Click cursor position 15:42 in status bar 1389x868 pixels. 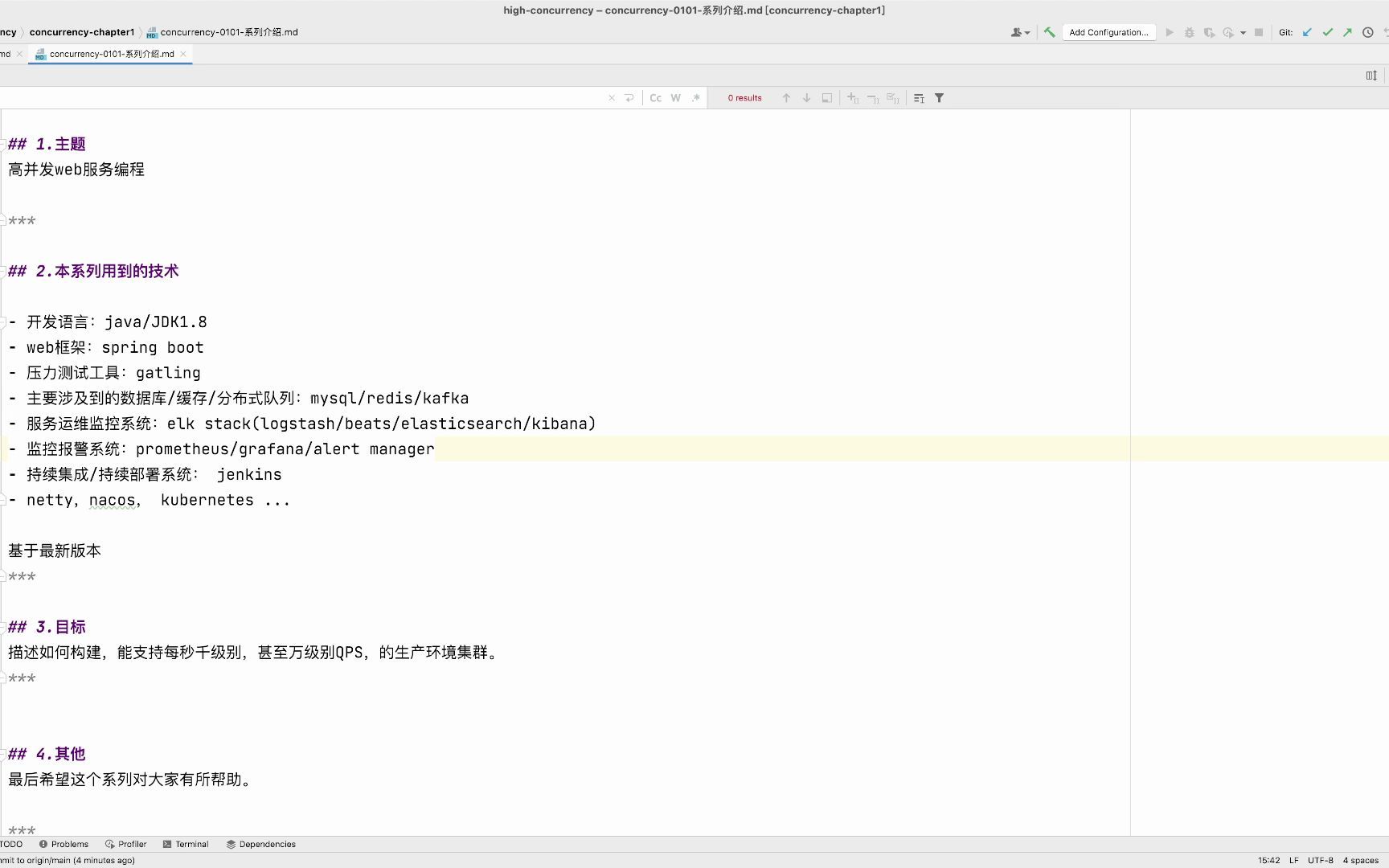1268,860
